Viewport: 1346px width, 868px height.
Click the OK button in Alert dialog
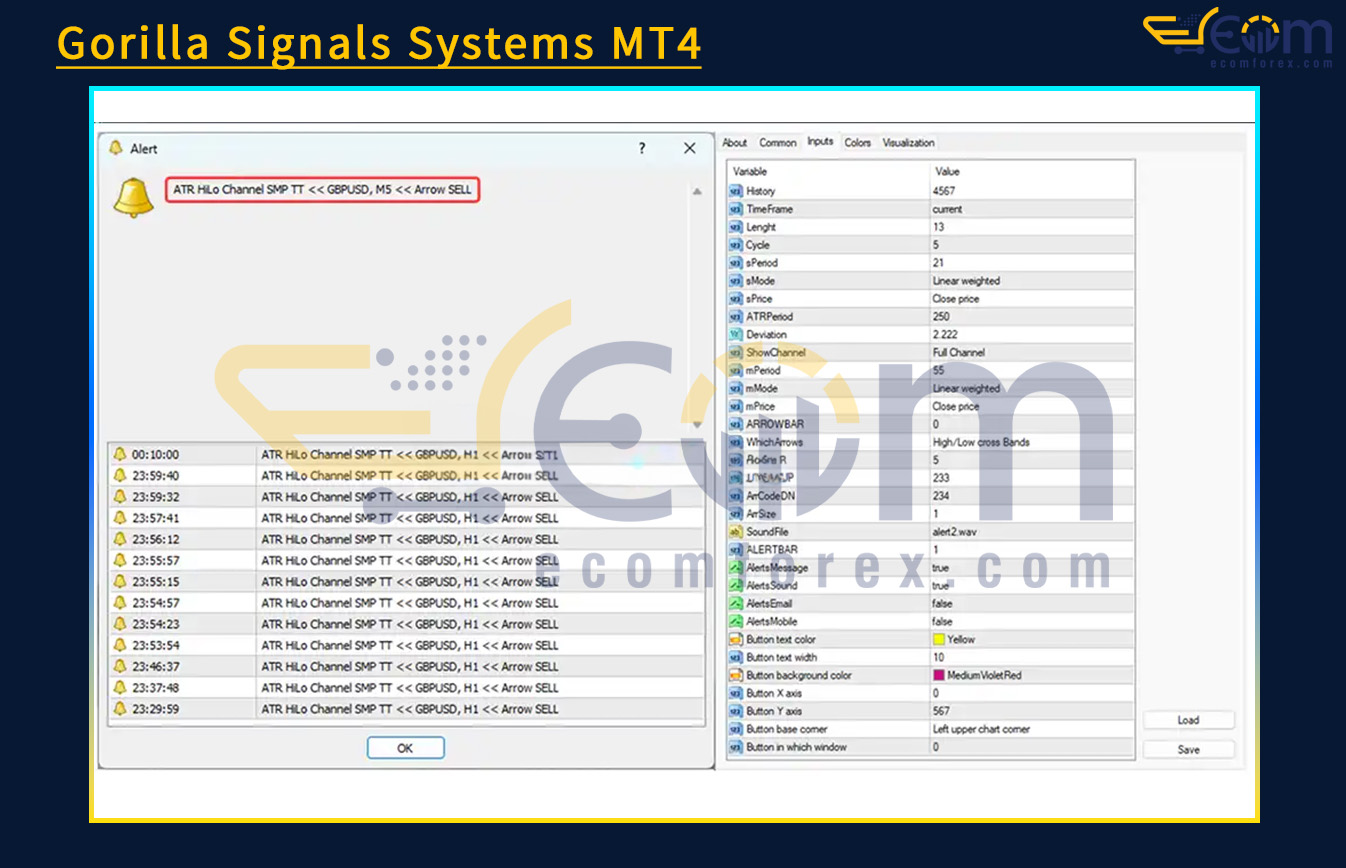tap(405, 748)
